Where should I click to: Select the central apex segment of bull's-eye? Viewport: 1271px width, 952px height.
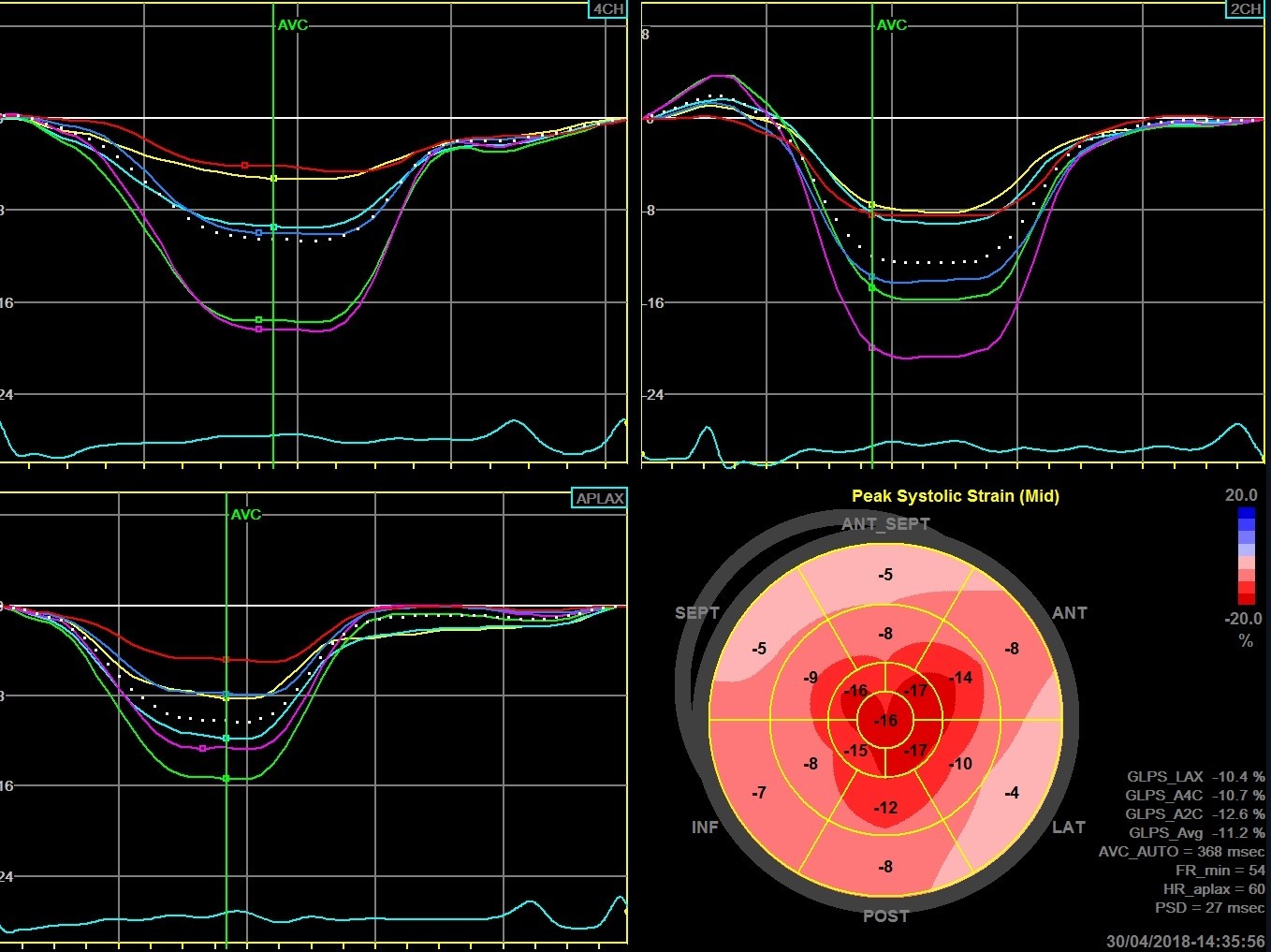point(885,720)
